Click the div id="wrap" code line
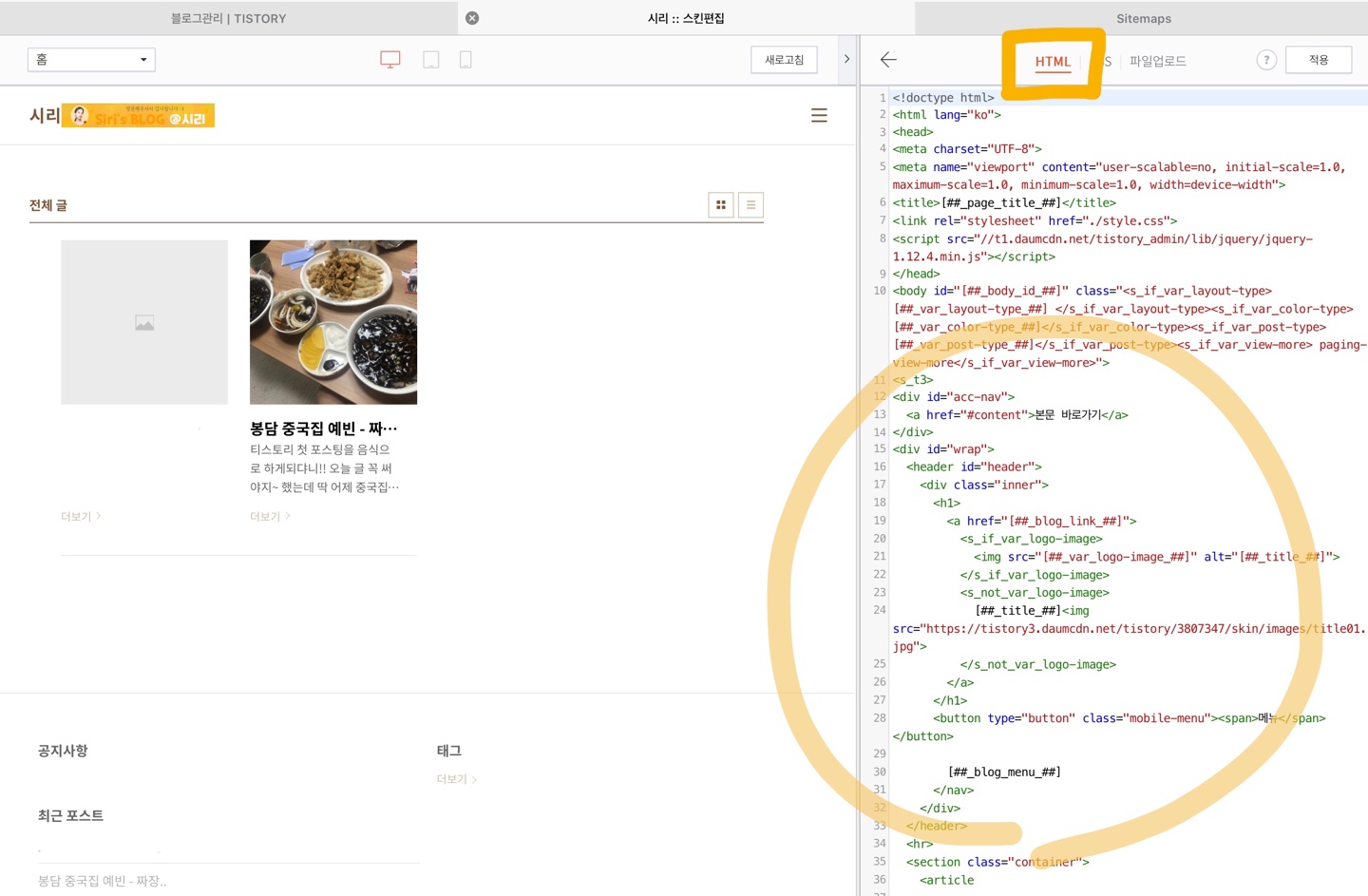 point(943,448)
